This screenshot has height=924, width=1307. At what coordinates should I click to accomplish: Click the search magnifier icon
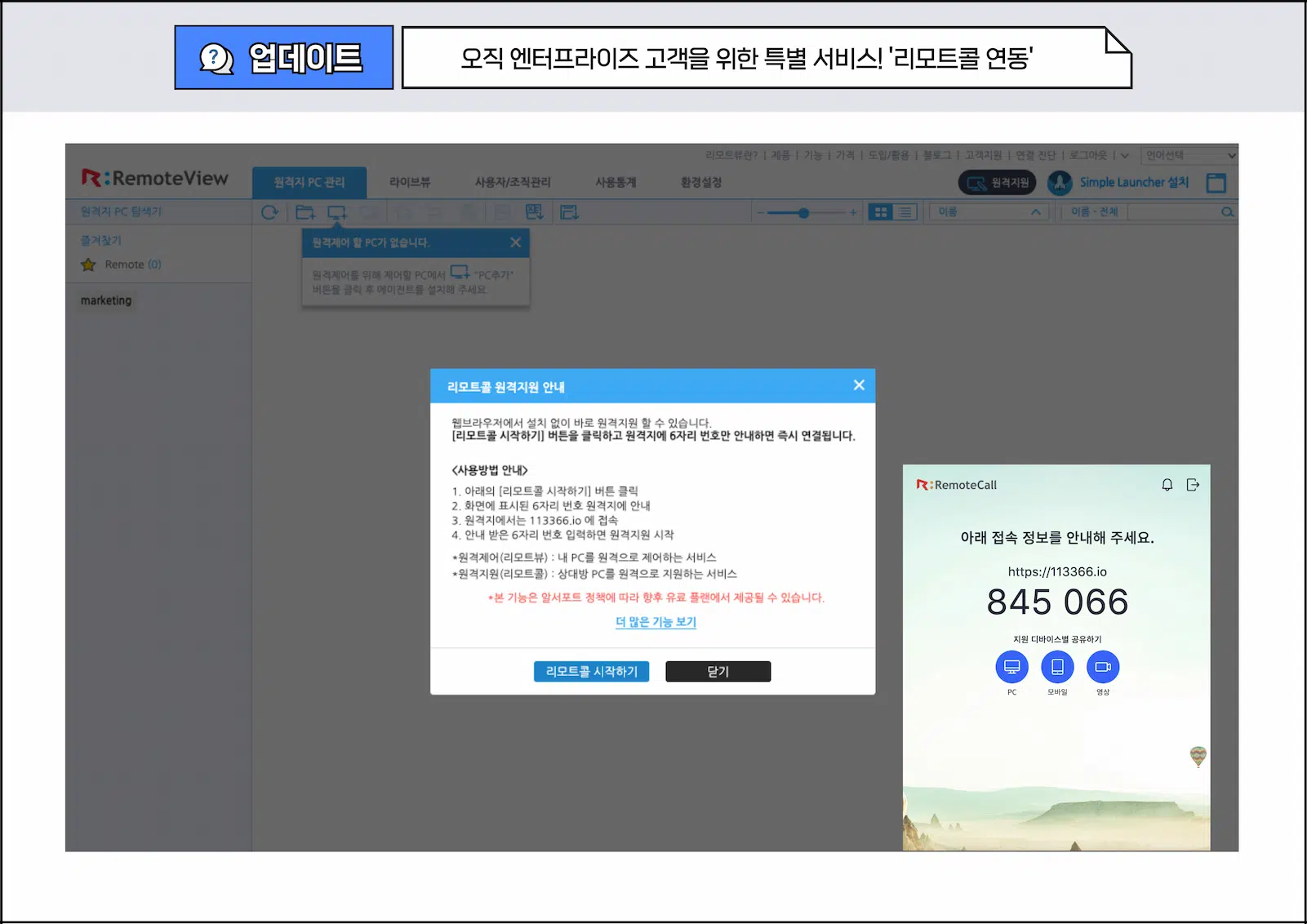(x=1228, y=212)
